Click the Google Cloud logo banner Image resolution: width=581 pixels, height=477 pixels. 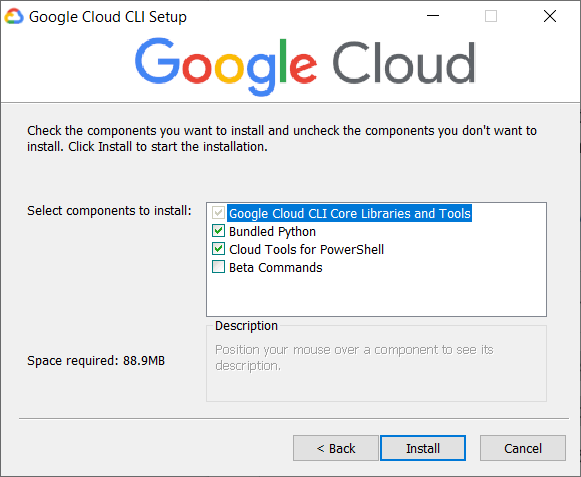(x=305, y=65)
